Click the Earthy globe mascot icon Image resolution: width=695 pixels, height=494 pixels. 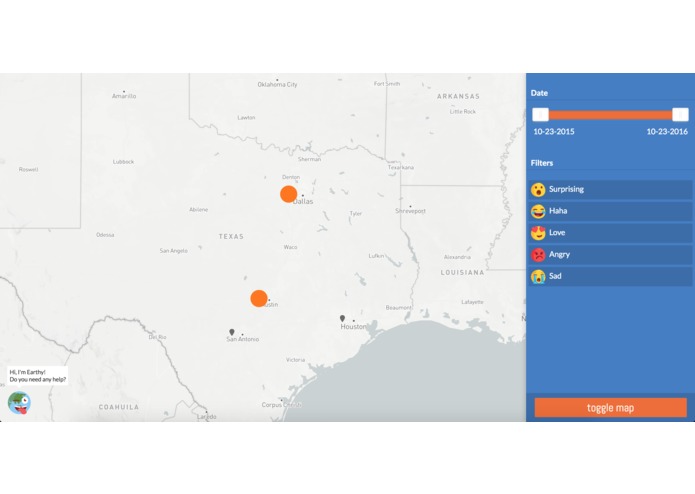pos(19,403)
